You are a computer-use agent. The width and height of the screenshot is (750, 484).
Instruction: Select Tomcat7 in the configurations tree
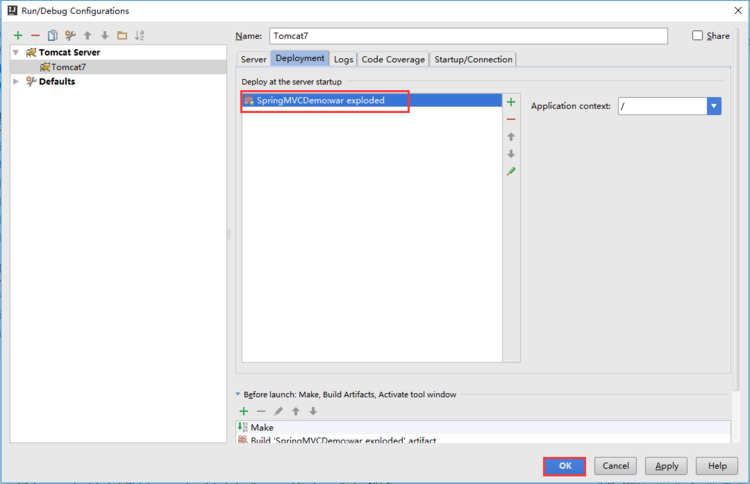(x=118, y=67)
